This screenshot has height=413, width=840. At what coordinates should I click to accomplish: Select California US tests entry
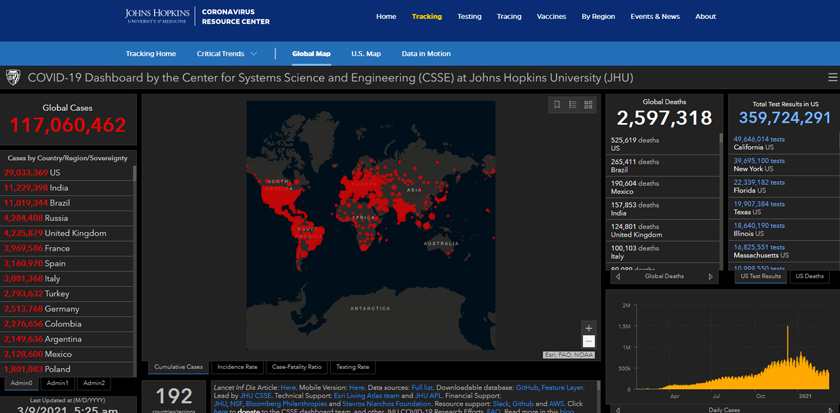782,143
